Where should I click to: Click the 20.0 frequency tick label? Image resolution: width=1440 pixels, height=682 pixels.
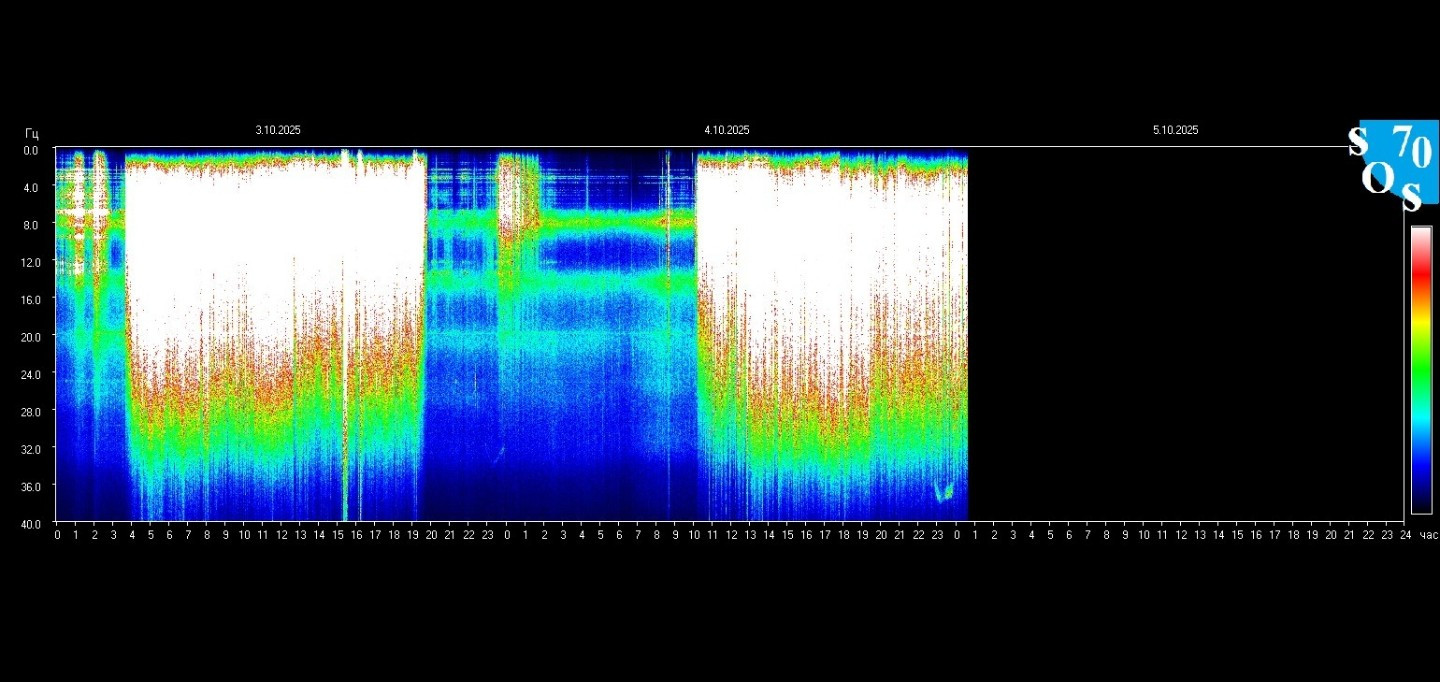(30, 337)
